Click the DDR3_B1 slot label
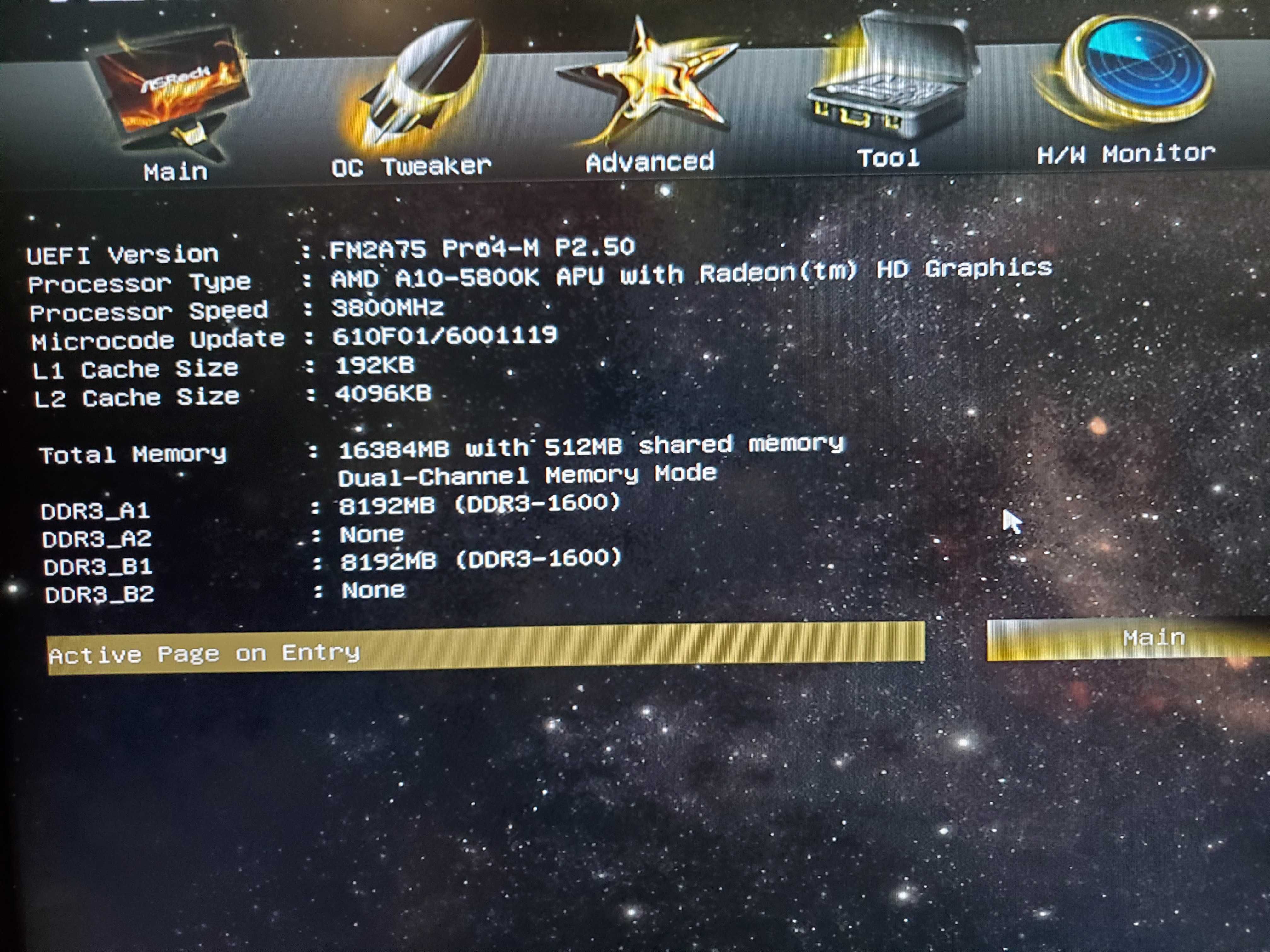This screenshot has height=952, width=1270. (98, 567)
